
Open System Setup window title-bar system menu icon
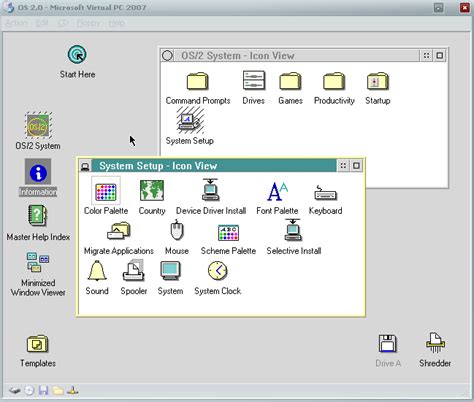pos(85,166)
